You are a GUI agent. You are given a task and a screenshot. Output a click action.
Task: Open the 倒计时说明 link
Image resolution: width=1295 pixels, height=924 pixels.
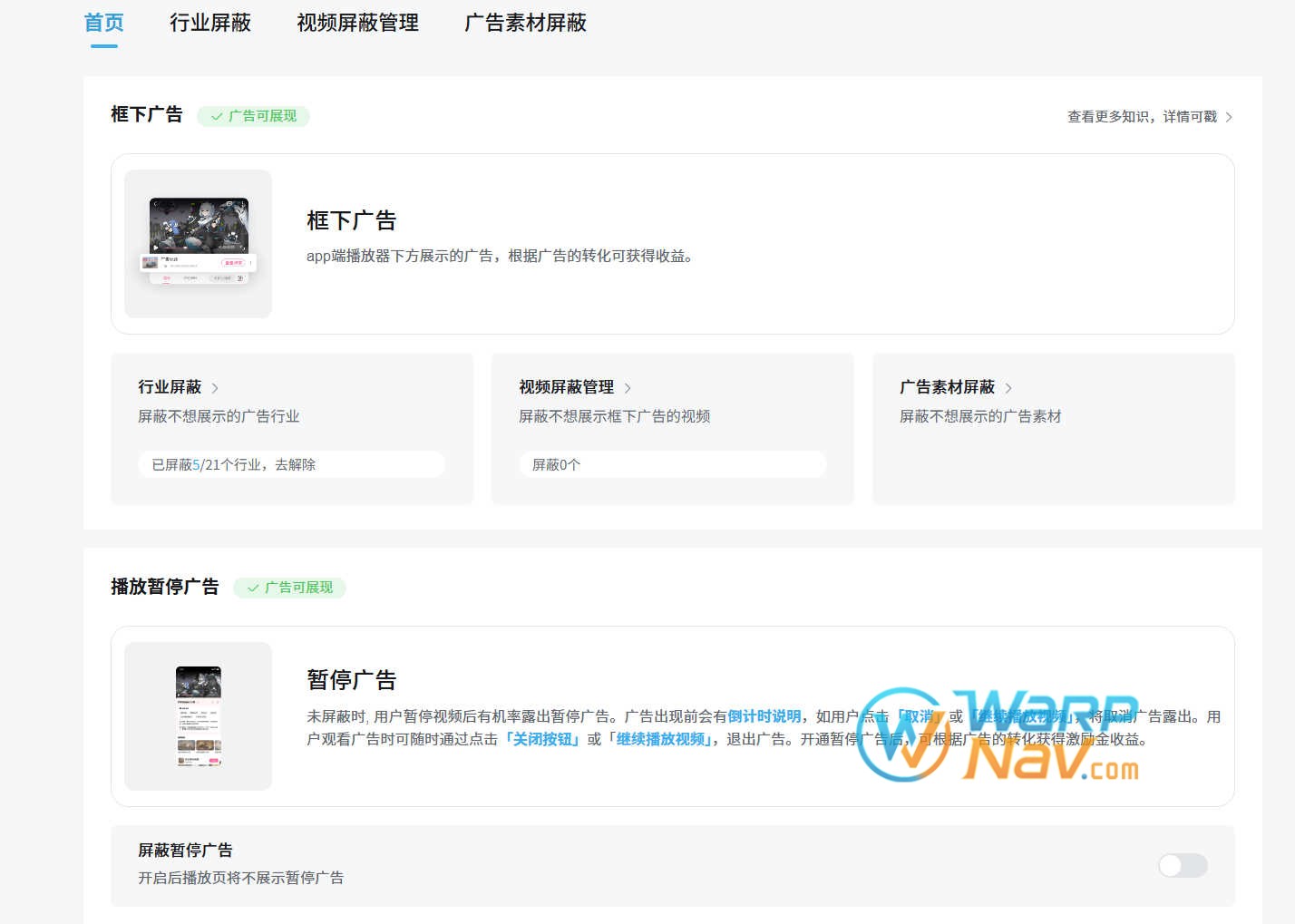pyautogui.click(x=763, y=715)
